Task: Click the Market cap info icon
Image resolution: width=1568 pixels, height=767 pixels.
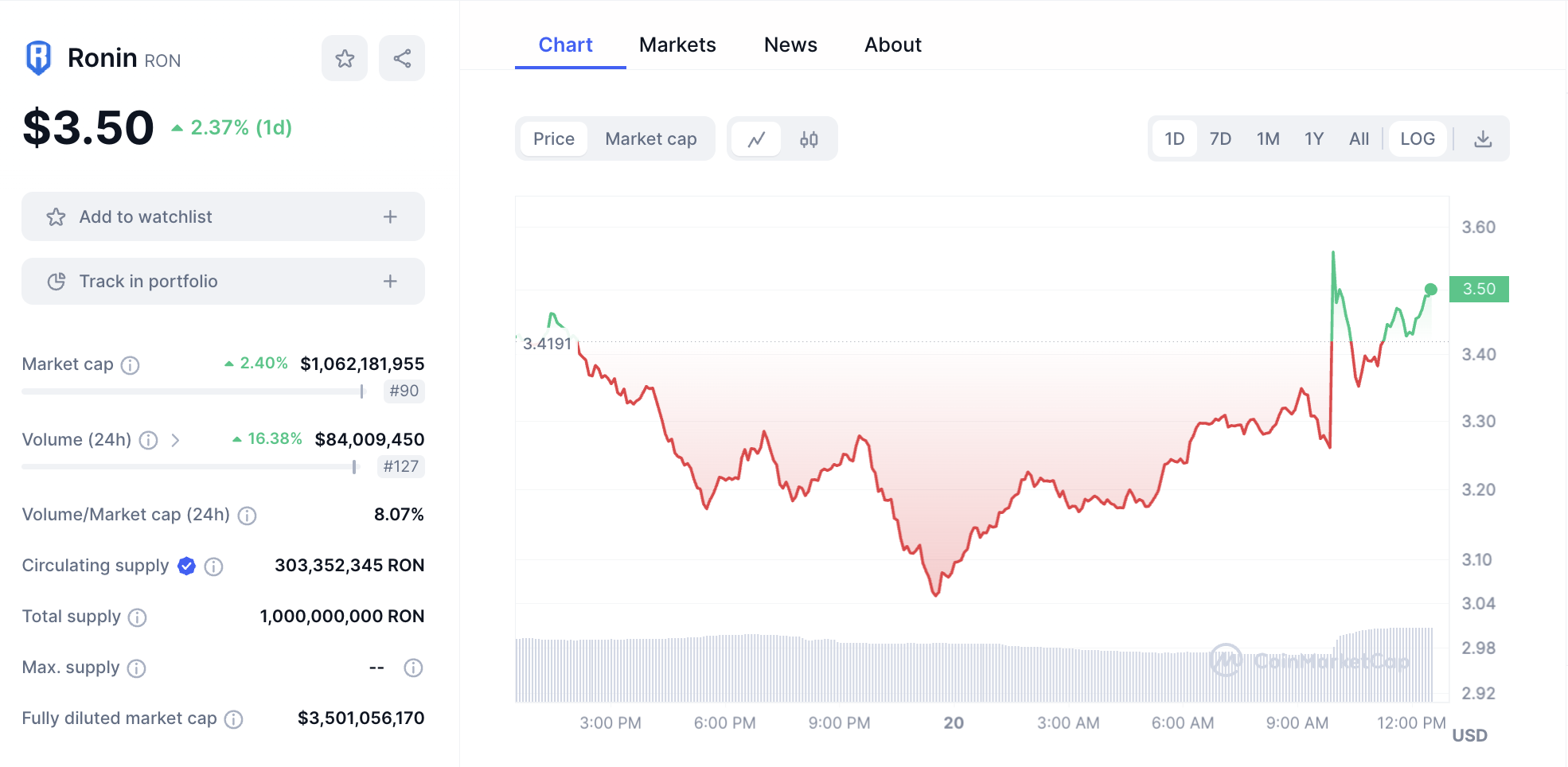Action: 130,365
